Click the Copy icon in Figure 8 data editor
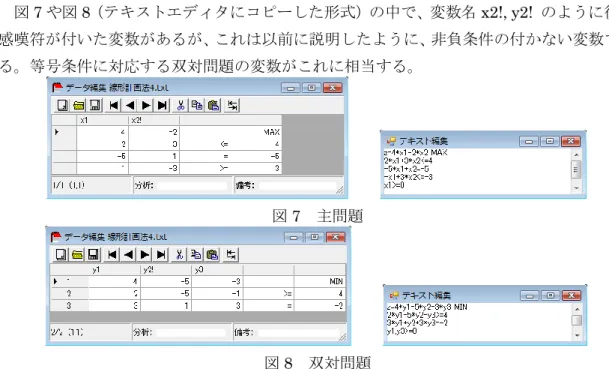Viewport: 609px width, 369px height. pos(196,254)
